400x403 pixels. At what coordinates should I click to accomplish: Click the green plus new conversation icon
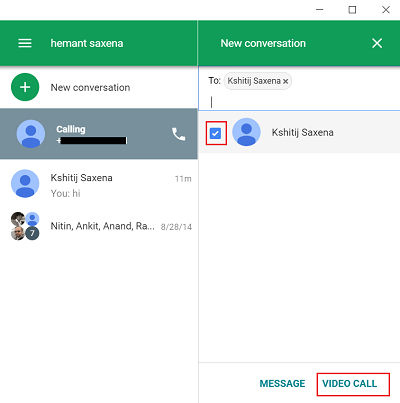pos(25,87)
